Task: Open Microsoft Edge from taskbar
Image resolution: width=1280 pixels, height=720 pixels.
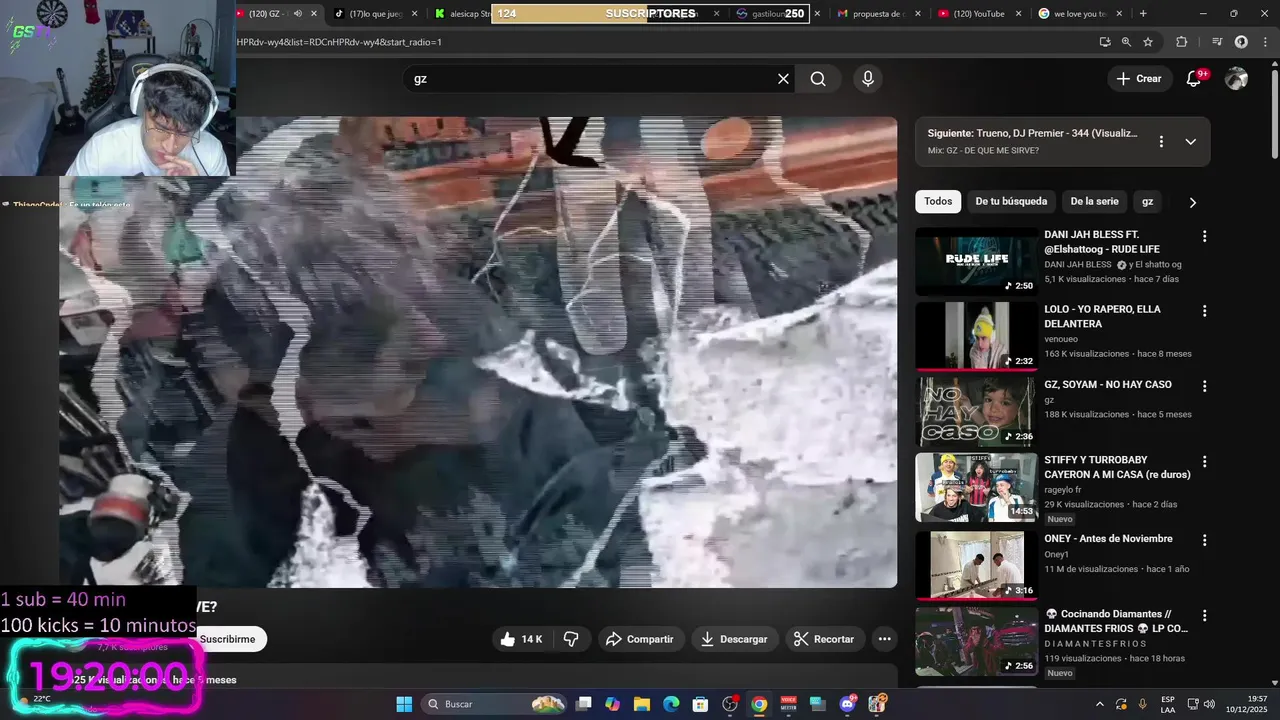Action: 671,704
